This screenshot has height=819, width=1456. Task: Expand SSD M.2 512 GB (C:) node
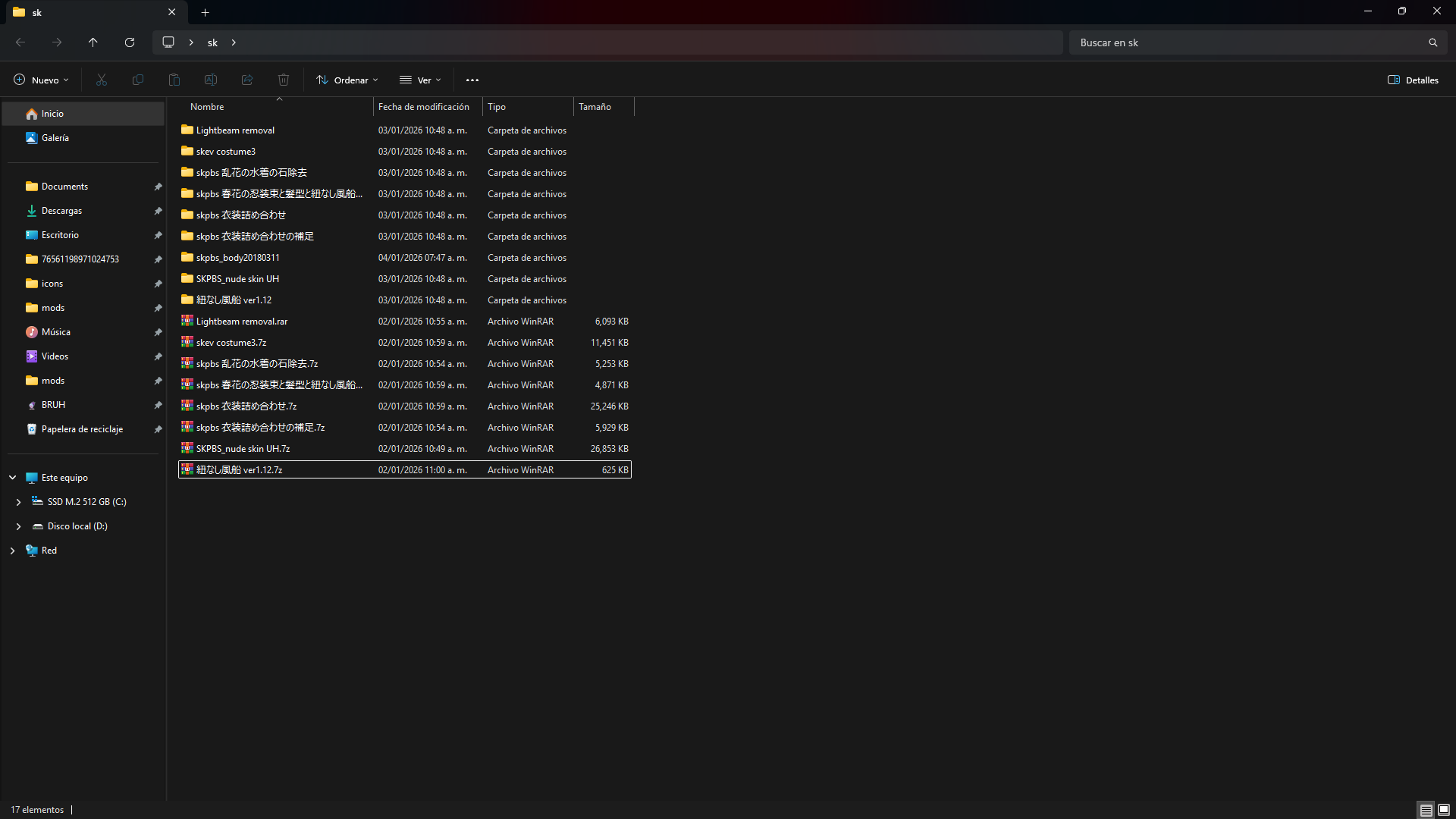coord(19,502)
